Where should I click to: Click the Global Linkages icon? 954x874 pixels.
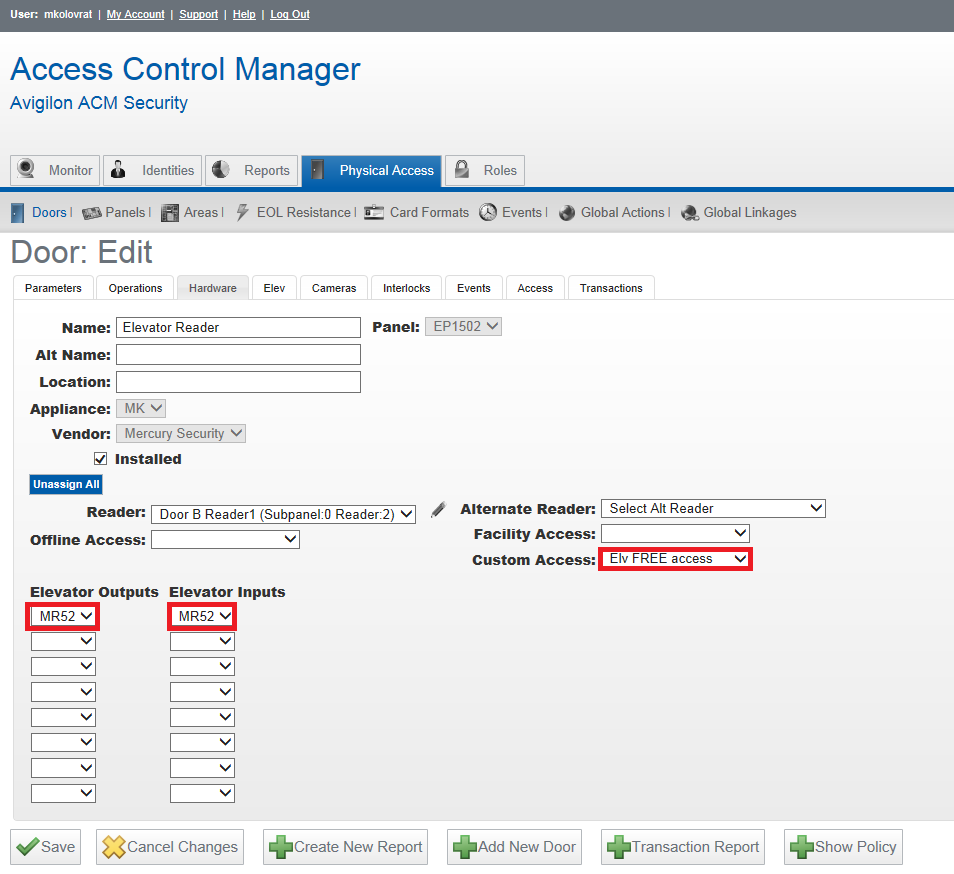pyautogui.click(x=690, y=213)
